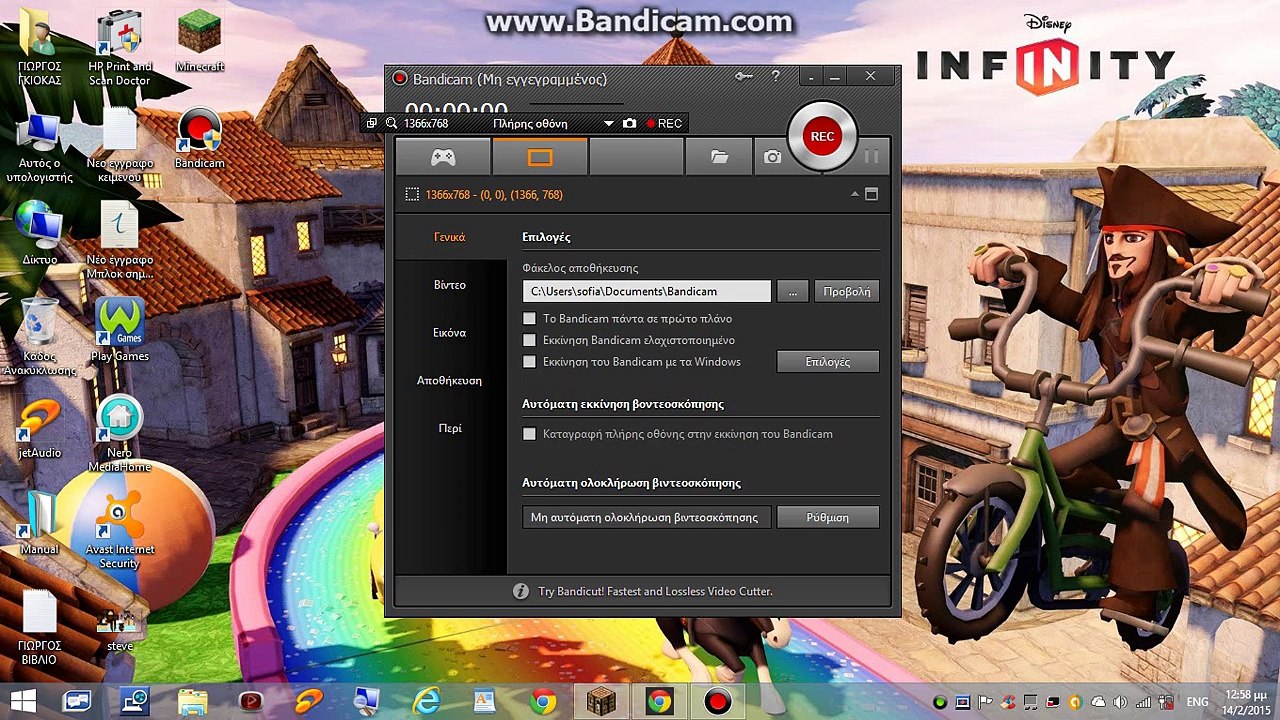
Task: Select the Bandicam desktop shortcut
Action: [x=200, y=138]
